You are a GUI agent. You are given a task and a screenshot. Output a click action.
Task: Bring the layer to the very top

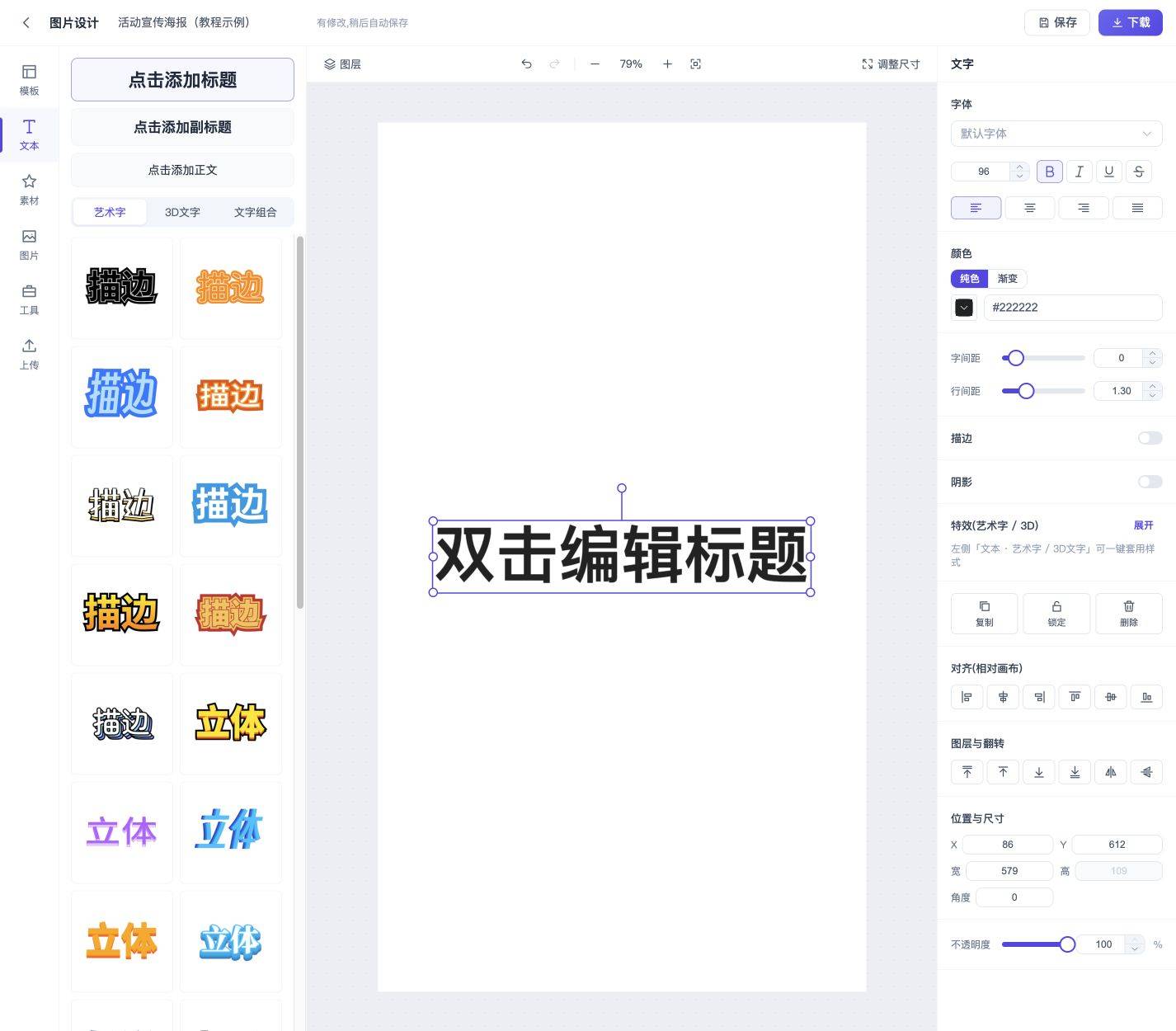pos(967,772)
